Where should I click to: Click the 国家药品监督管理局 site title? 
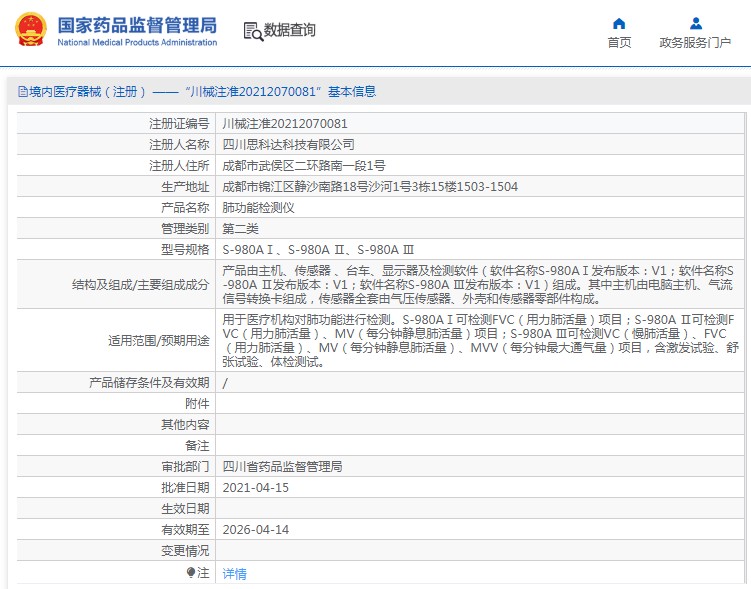click(x=137, y=24)
